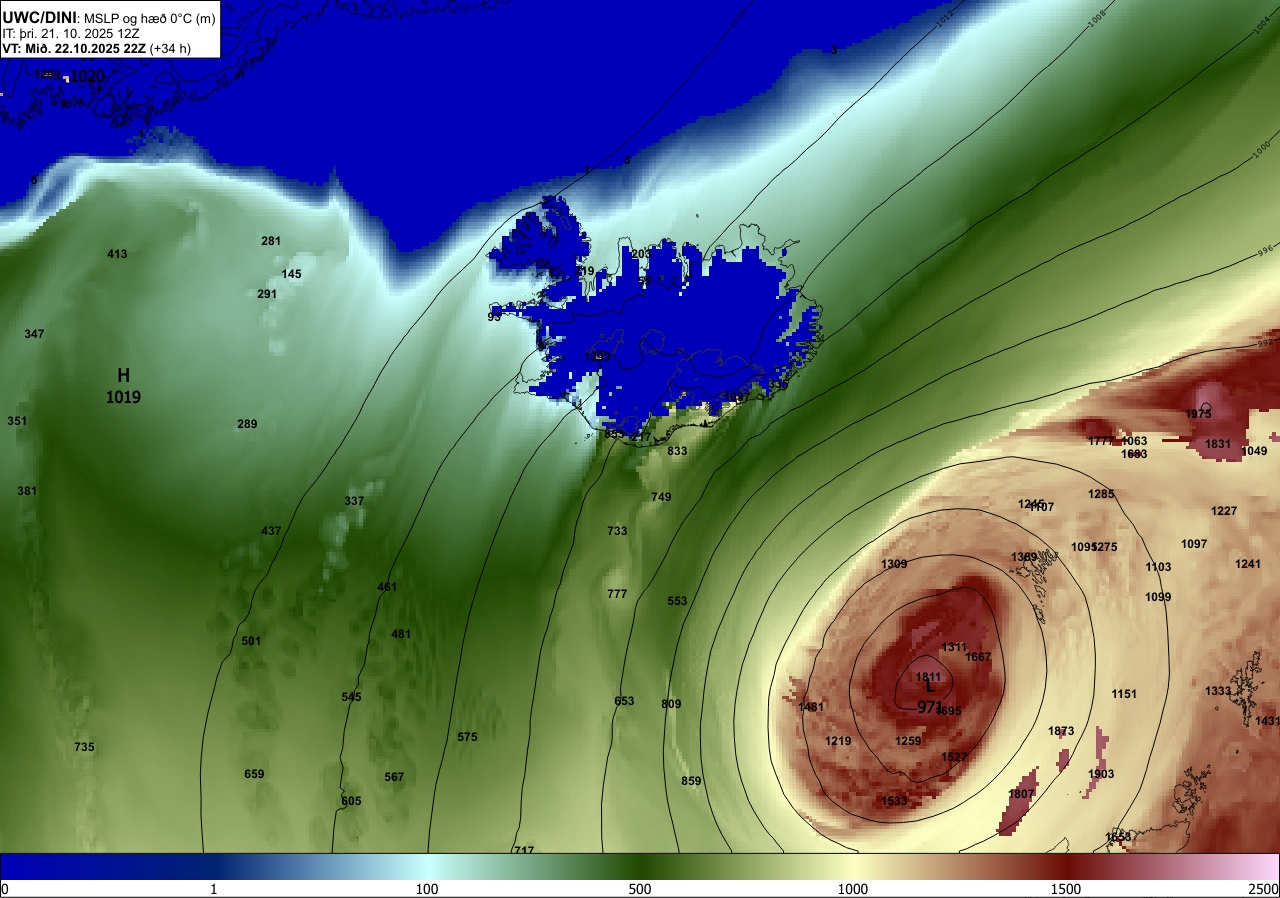Click the 281 height value
The height and width of the screenshot is (898, 1280).
[x=271, y=241]
